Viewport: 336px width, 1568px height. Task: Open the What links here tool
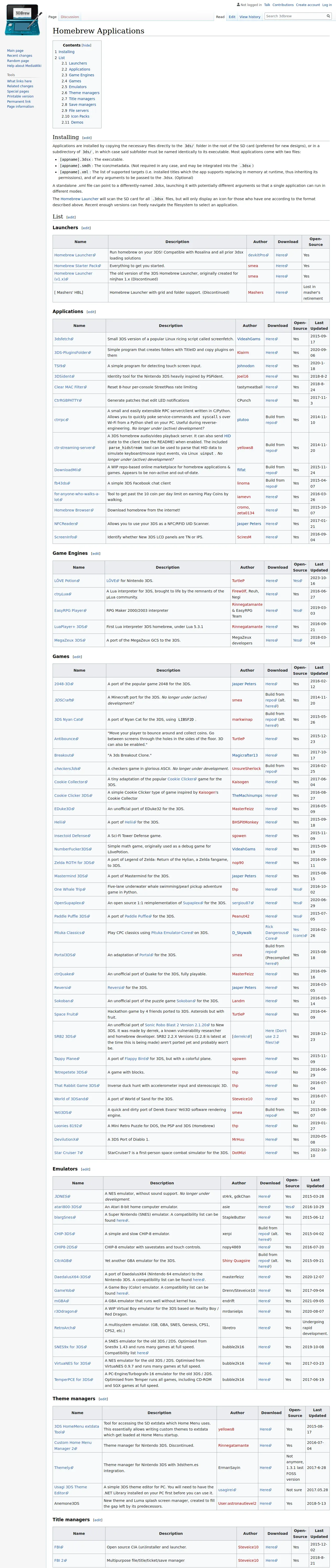tap(20, 81)
